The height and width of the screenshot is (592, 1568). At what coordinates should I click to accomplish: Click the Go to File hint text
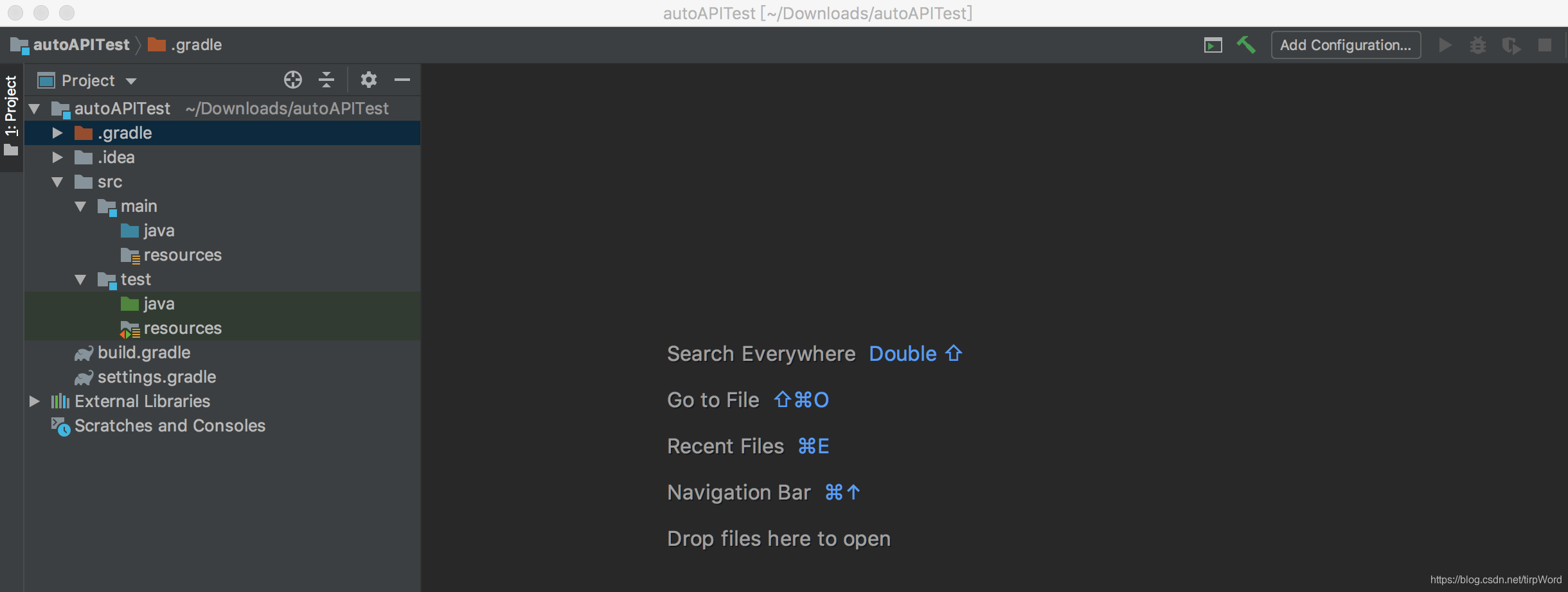click(713, 400)
